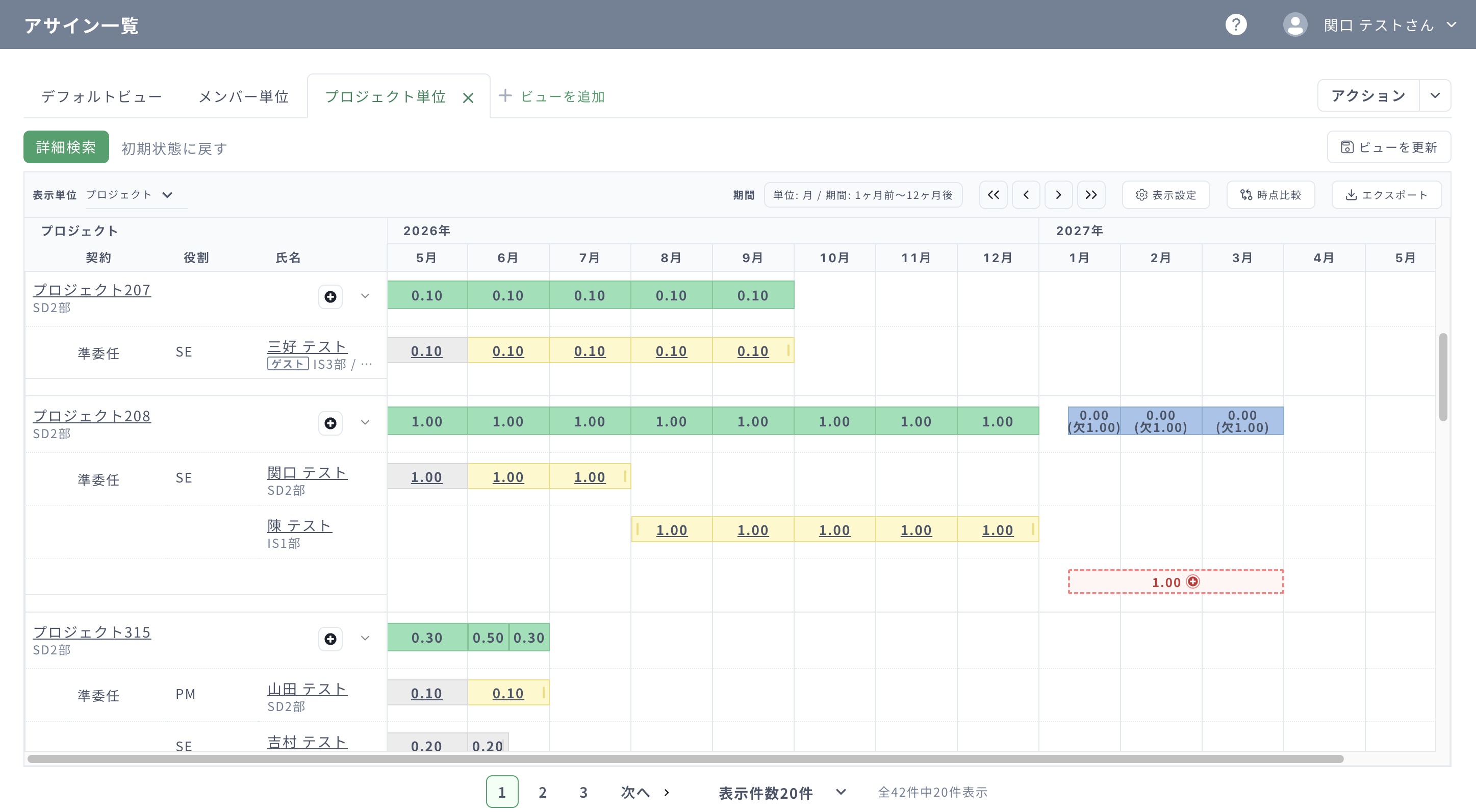Image resolution: width=1476 pixels, height=812 pixels.
Task: Click 関口 テスト 1.00 value for 6月
Action: click(507, 477)
